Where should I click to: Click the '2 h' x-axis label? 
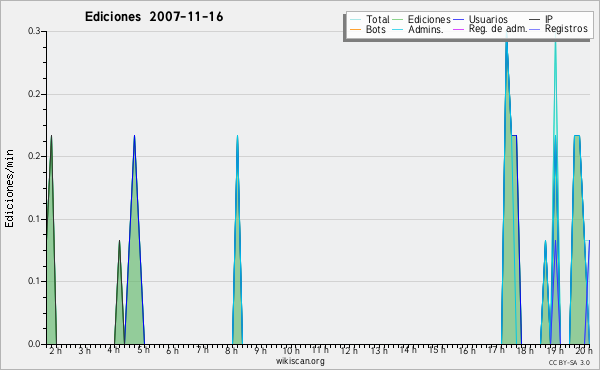pos(55,350)
